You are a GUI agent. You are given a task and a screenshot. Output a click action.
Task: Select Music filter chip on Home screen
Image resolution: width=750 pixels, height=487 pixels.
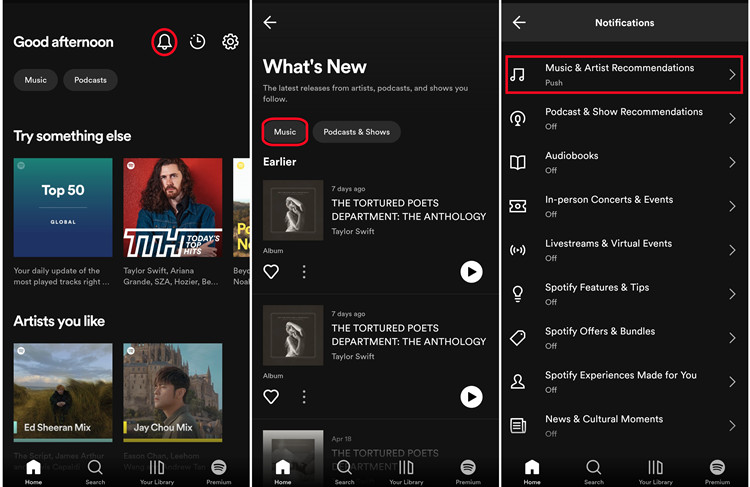tap(36, 80)
